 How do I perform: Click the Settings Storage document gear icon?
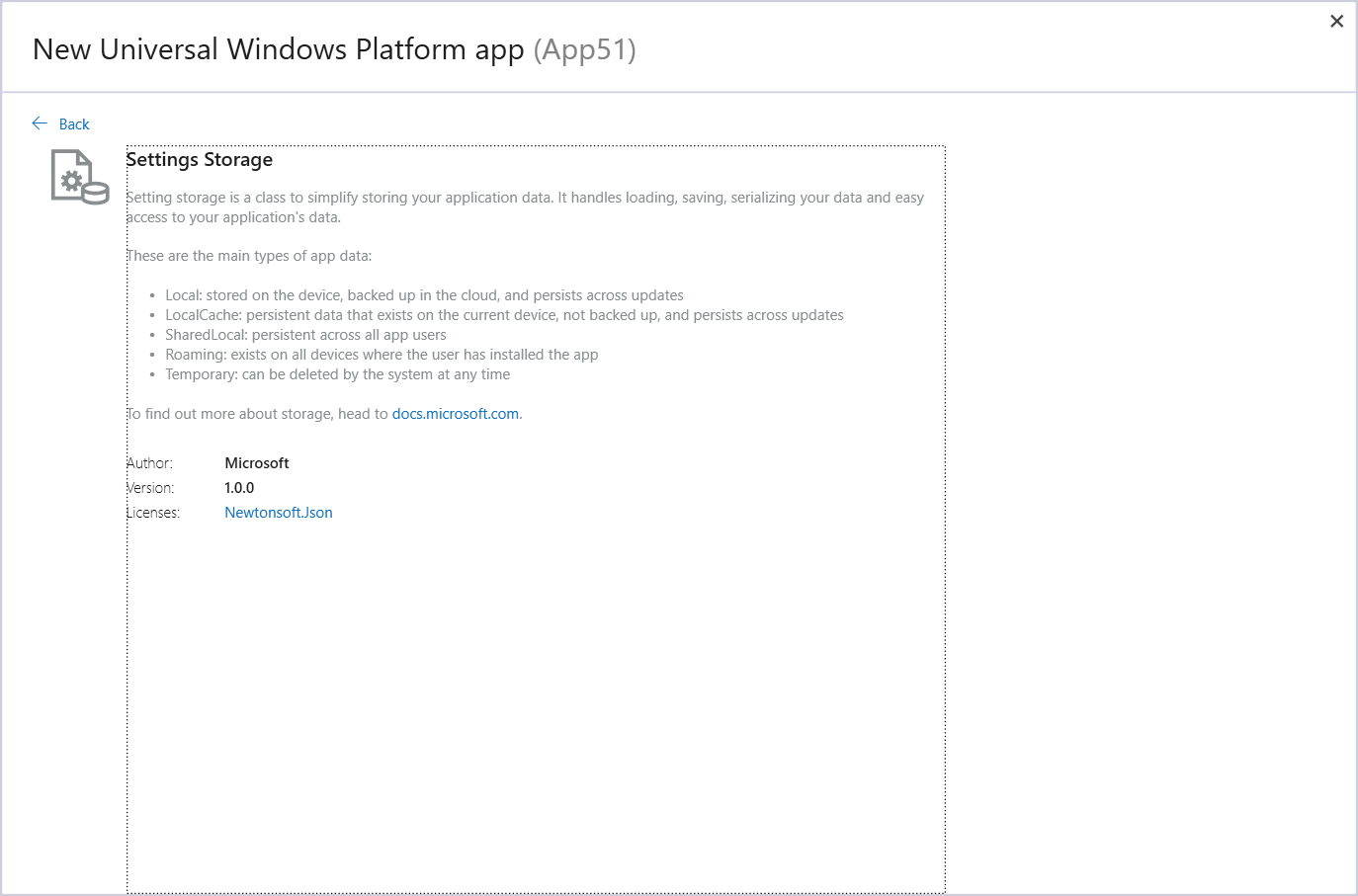coord(80,177)
